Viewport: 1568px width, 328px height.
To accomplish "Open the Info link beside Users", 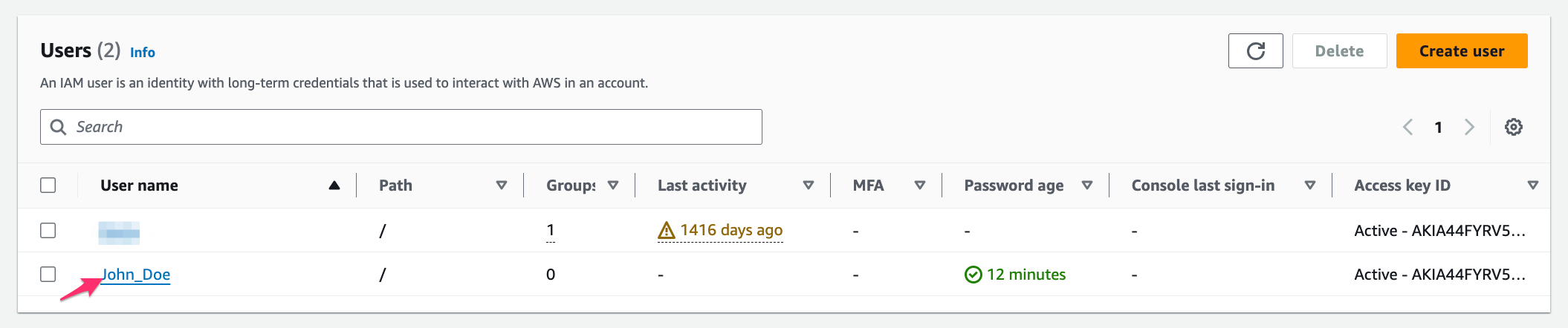I will (142, 53).
